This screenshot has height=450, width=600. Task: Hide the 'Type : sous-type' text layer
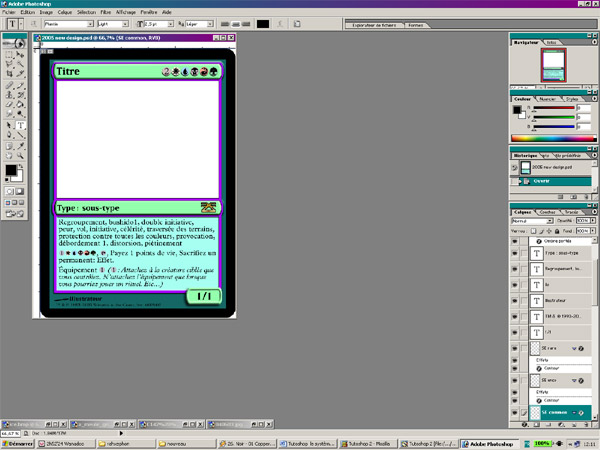click(x=515, y=253)
